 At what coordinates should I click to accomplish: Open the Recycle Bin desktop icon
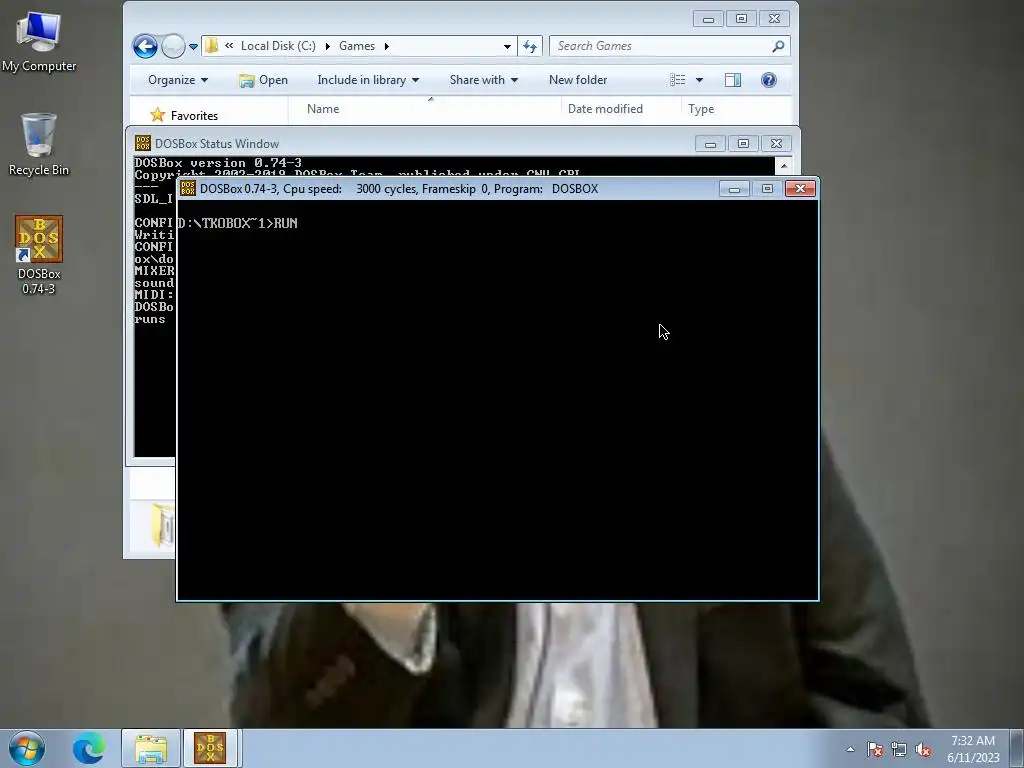tap(39, 144)
